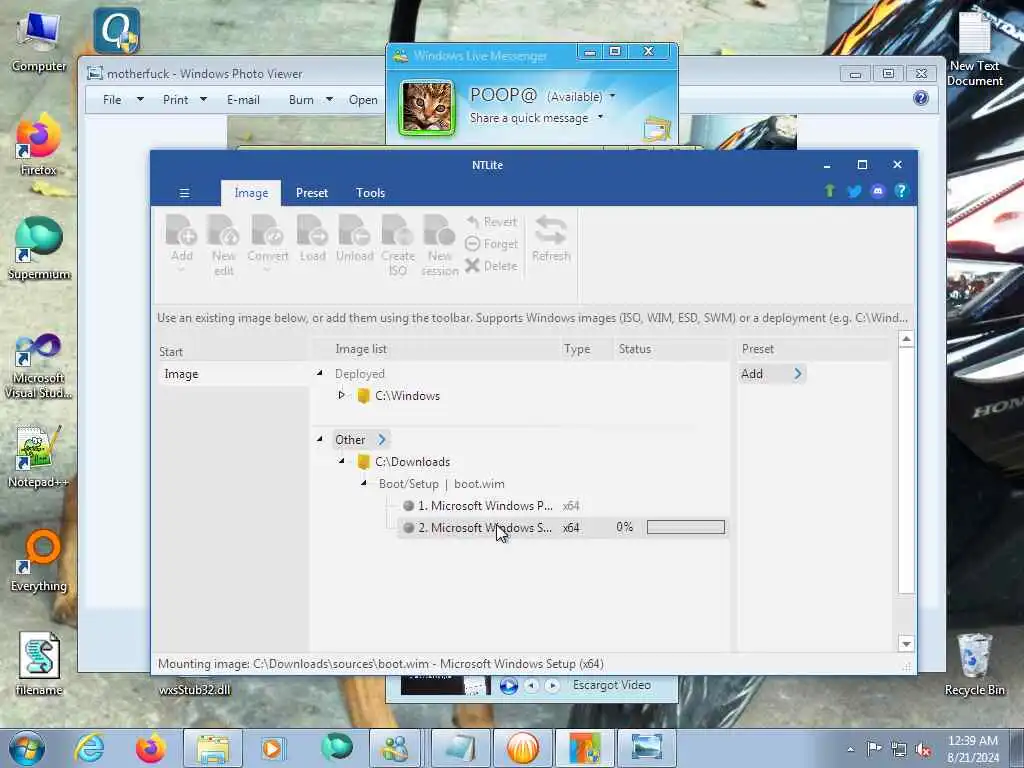The width and height of the screenshot is (1024, 768).
Task: Open the Recycle Bin icon
Action: [x=974, y=665]
